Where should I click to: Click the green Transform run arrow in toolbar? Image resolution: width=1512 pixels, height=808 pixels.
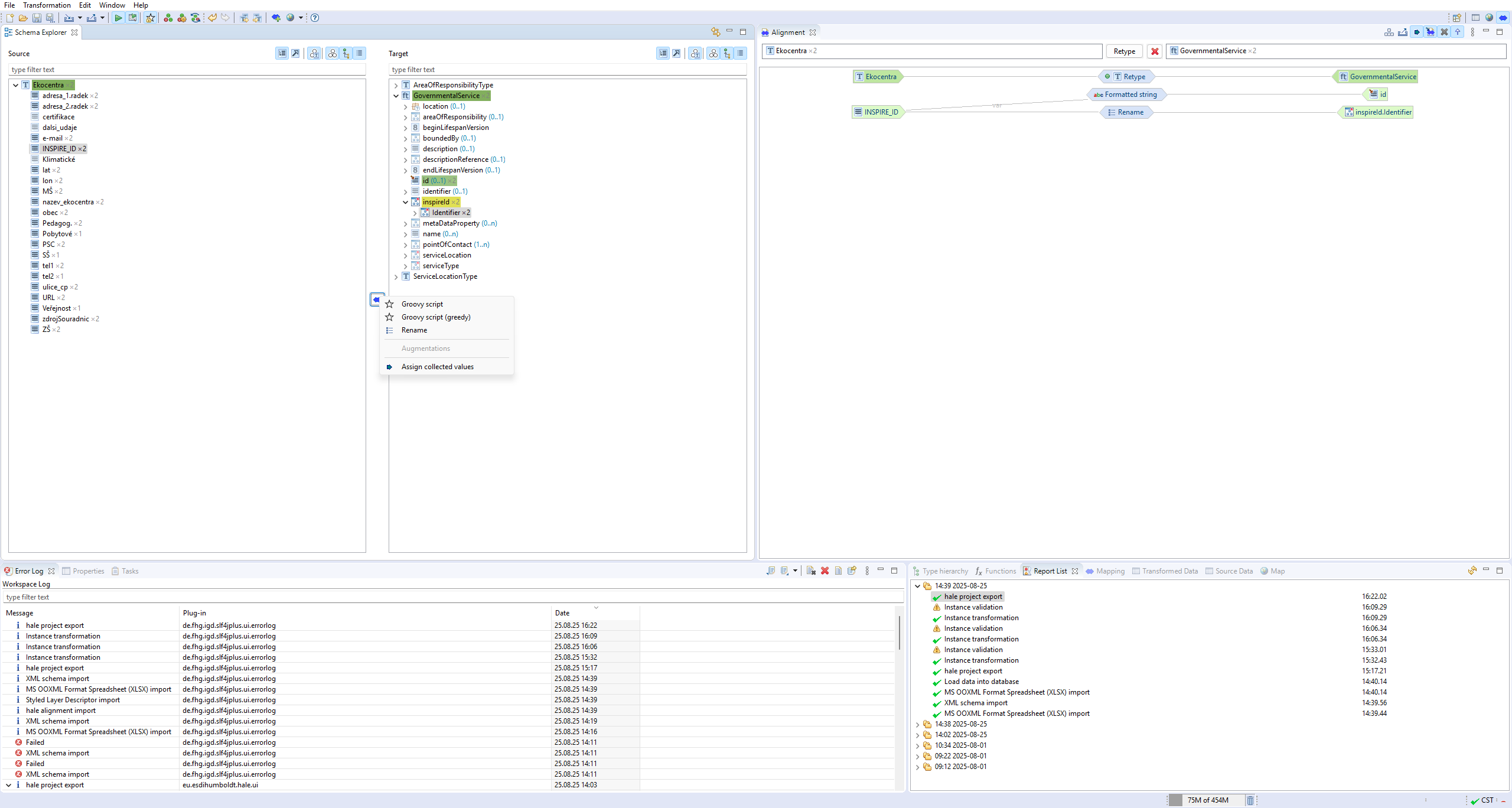[x=118, y=18]
